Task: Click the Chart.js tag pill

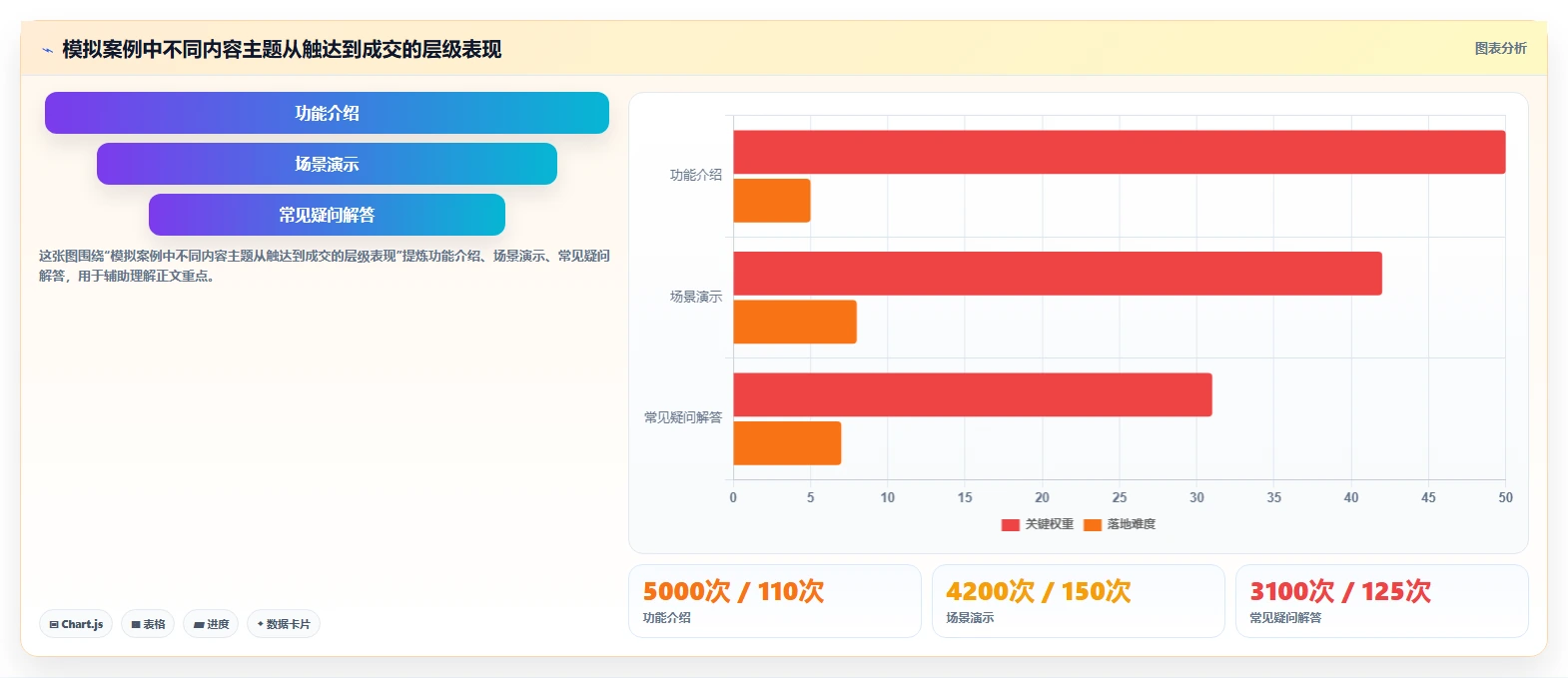Action: (76, 624)
